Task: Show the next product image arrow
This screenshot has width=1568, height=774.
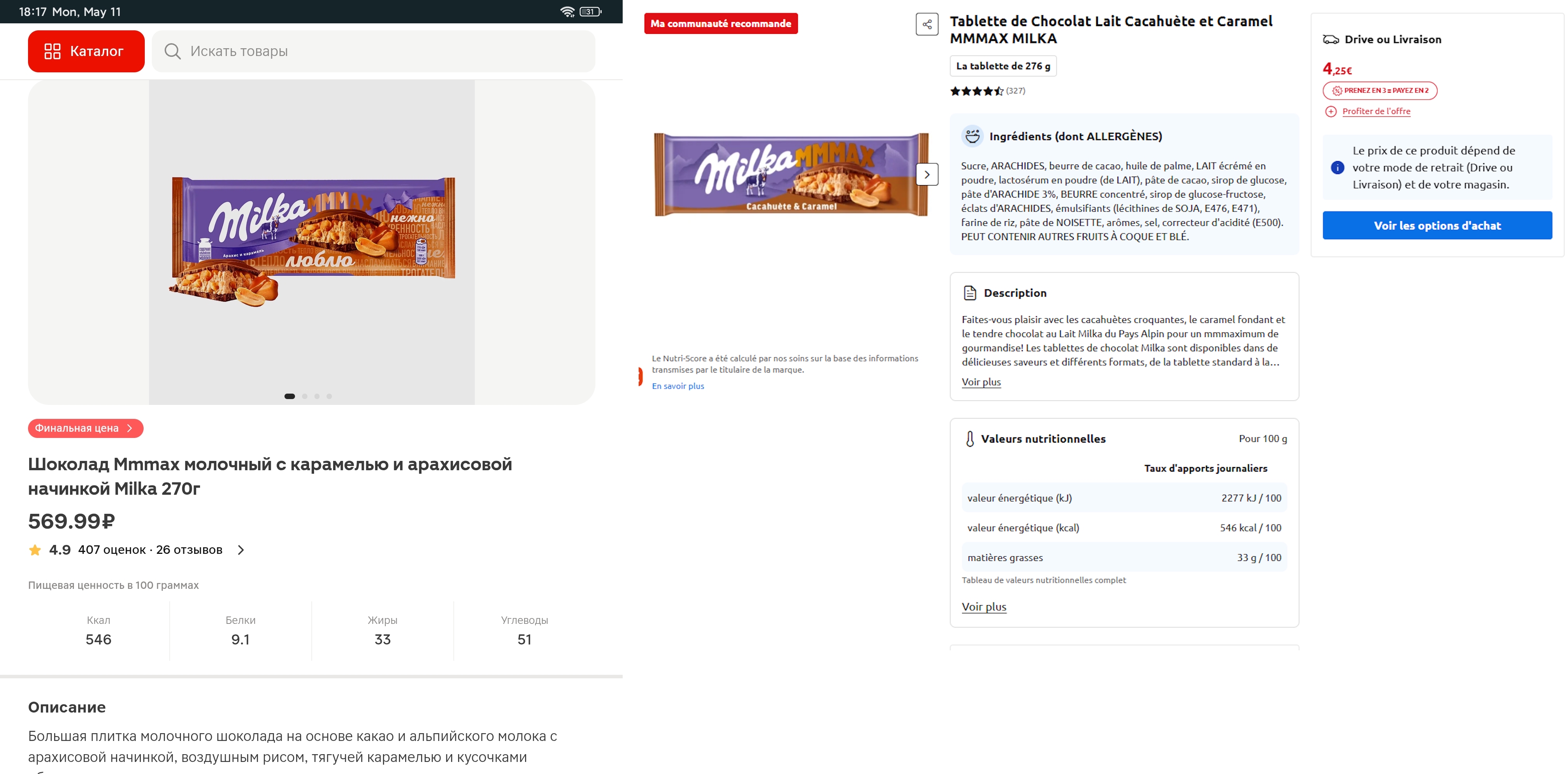Action: coord(927,175)
